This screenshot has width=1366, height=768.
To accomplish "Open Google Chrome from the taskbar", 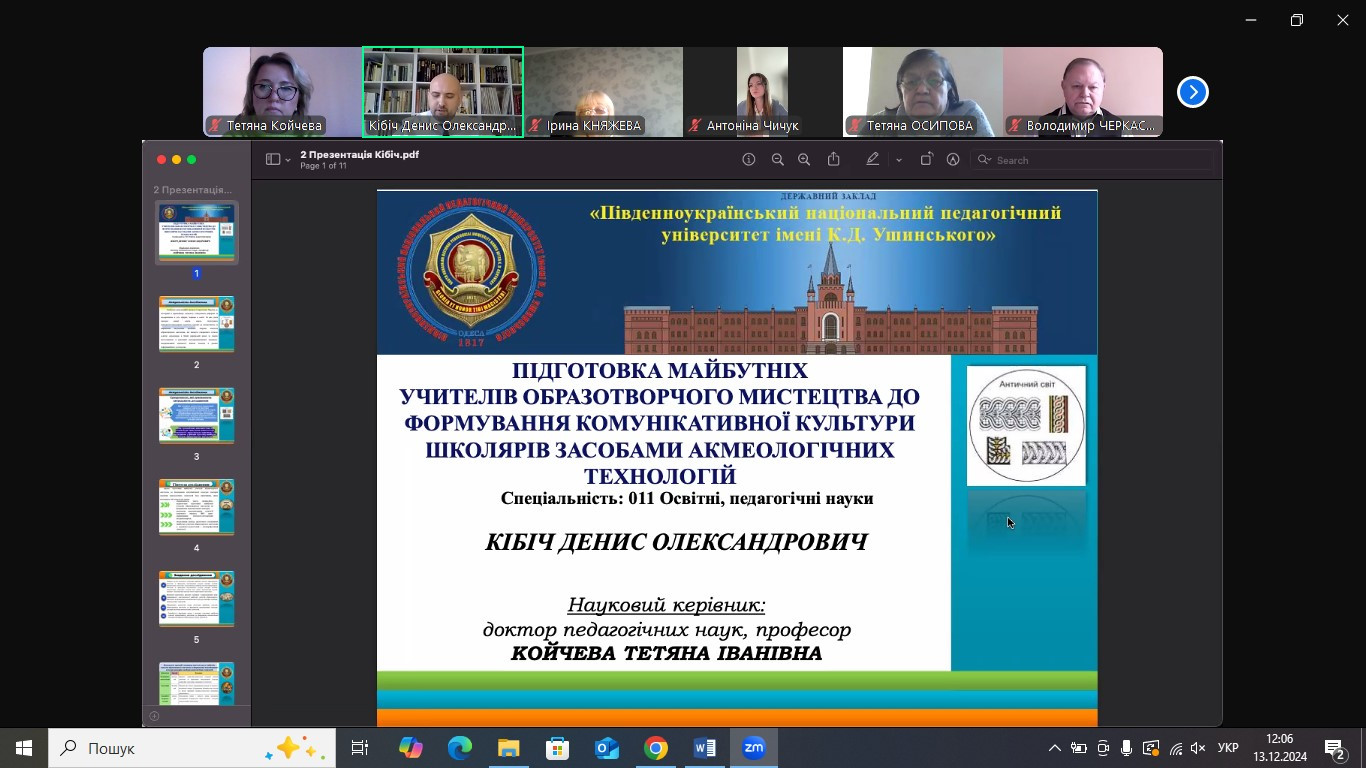I will click(655, 748).
